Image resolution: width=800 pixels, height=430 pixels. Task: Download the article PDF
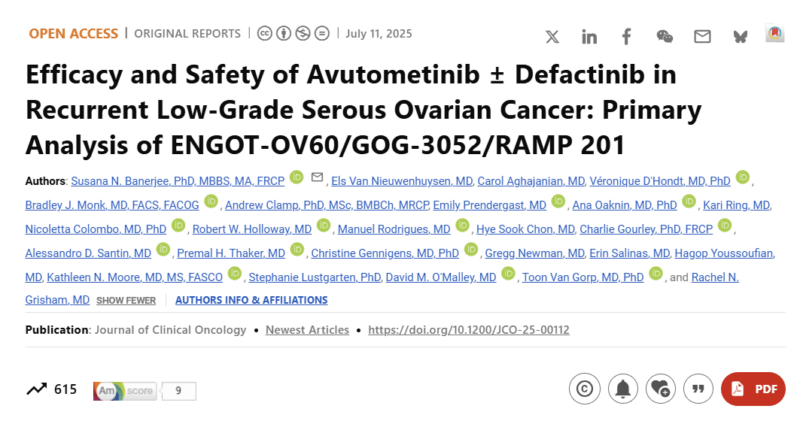coord(753,389)
